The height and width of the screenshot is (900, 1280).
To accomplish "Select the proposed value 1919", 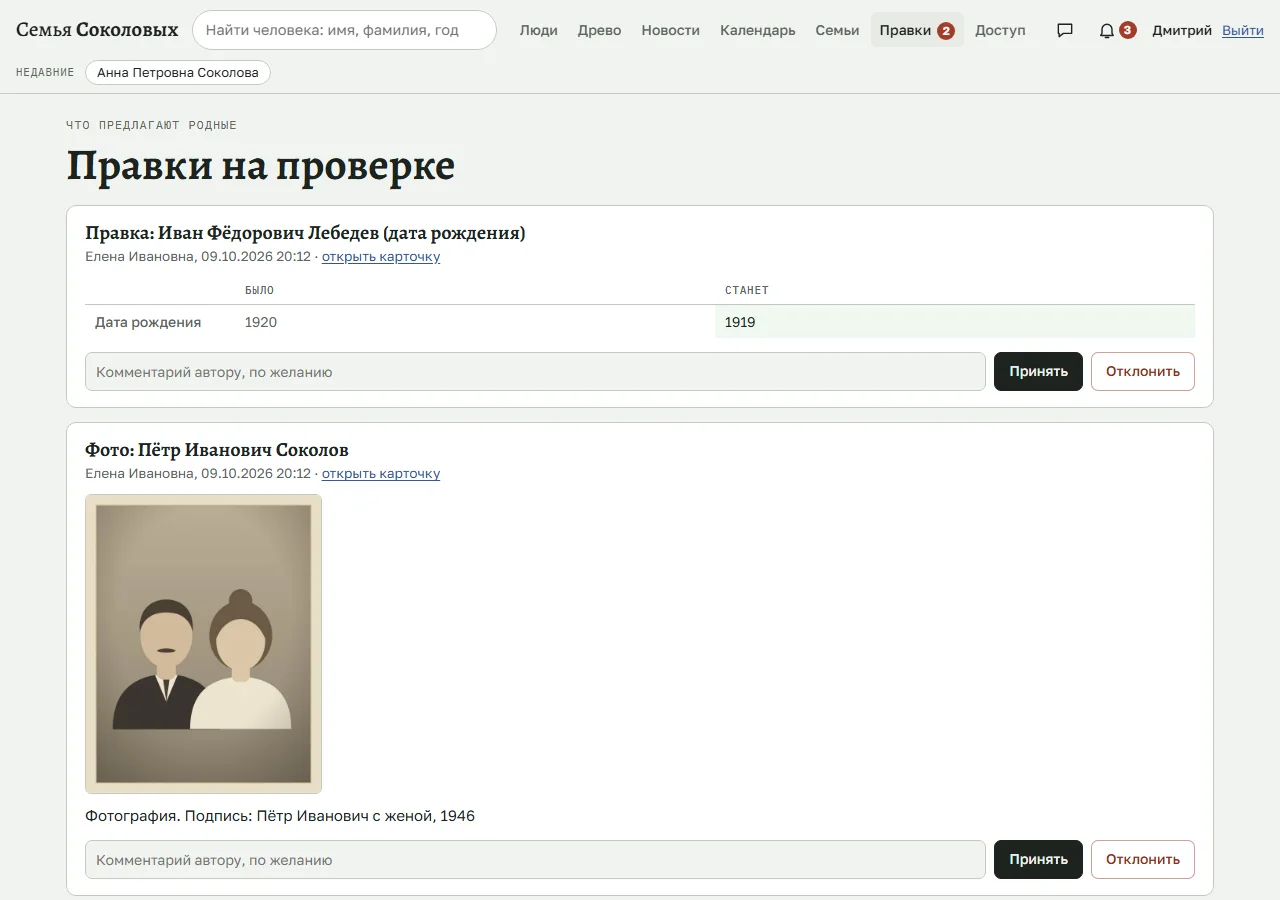I will pyautogui.click(x=740, y=322).
